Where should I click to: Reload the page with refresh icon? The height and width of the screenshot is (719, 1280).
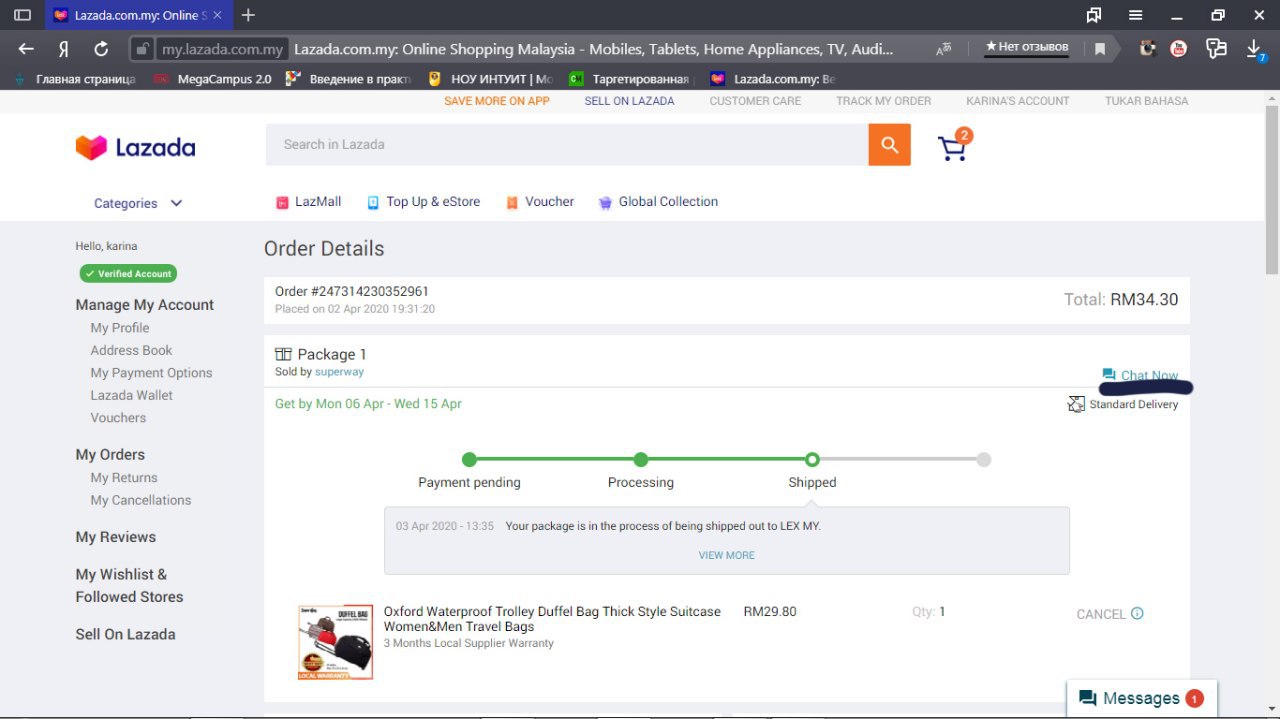(x=101, y=48)
